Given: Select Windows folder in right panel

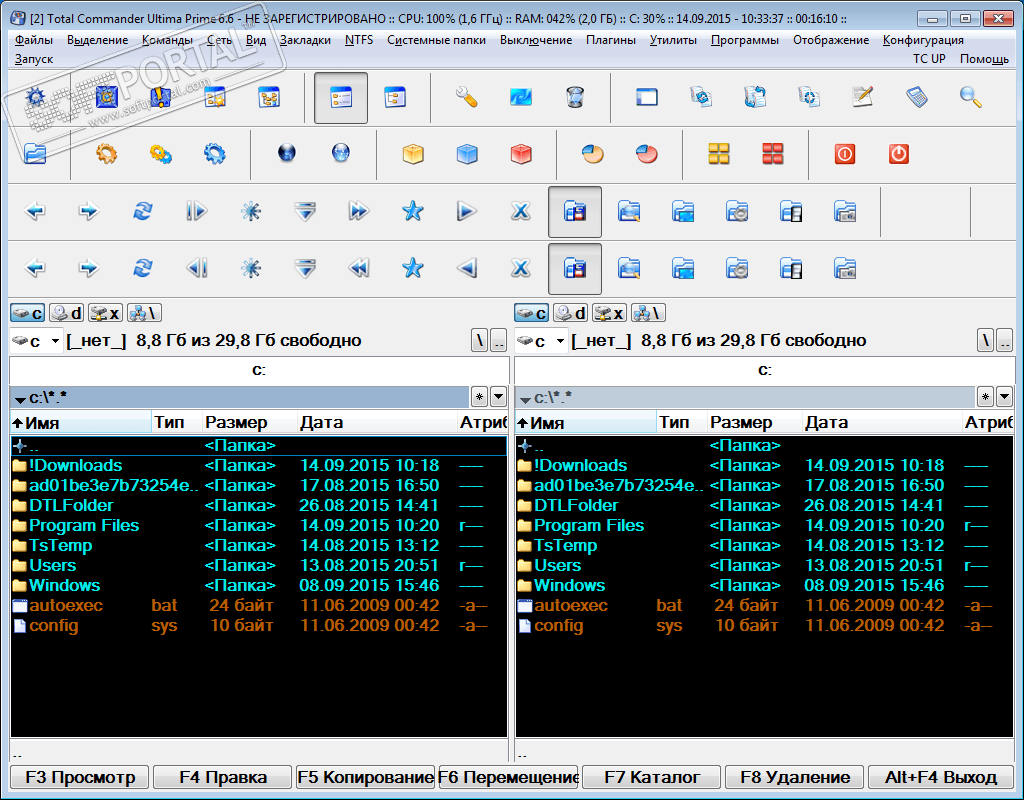Looking at the screenshot, I should coord(764,585).
